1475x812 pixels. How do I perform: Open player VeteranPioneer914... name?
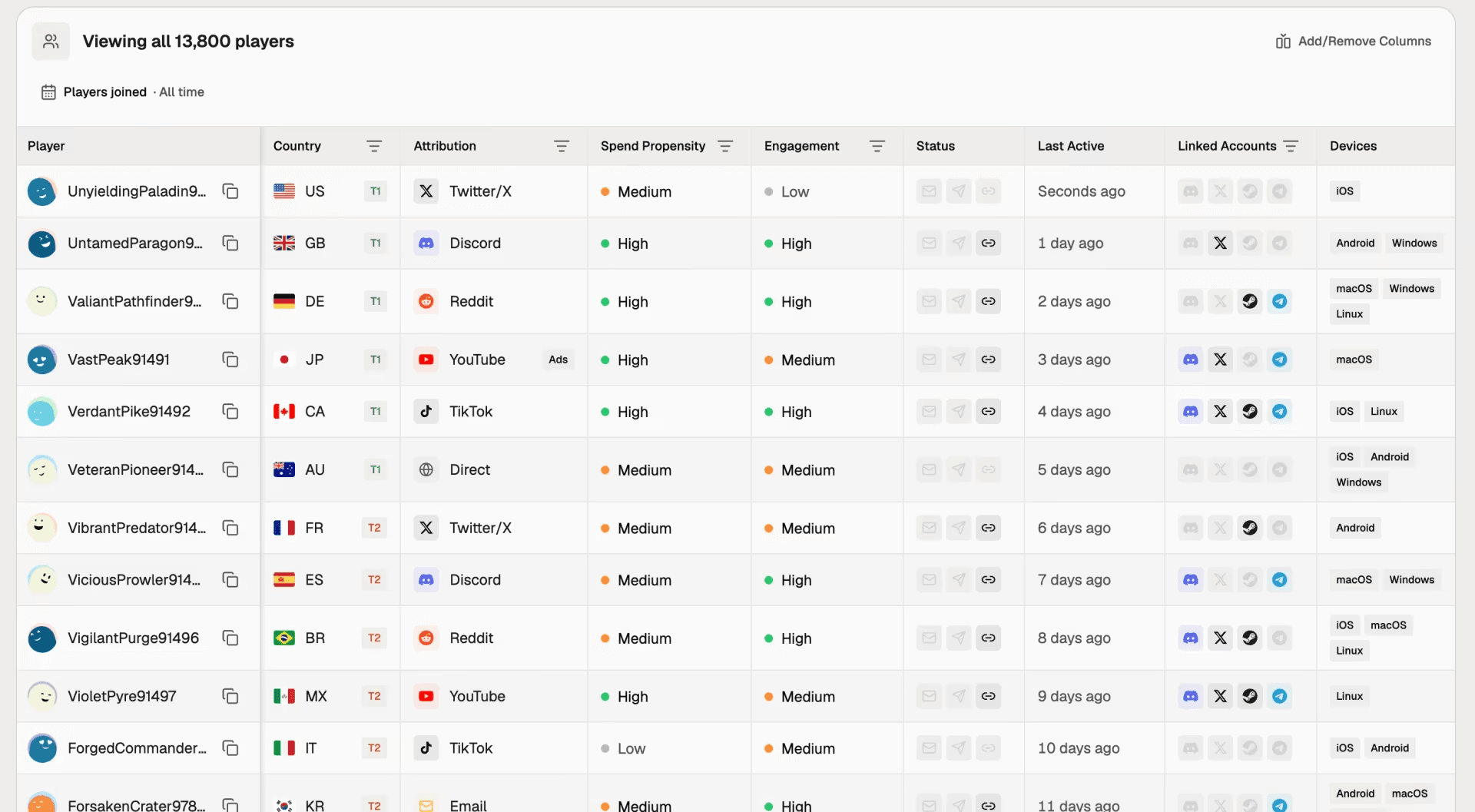point(135,469)
